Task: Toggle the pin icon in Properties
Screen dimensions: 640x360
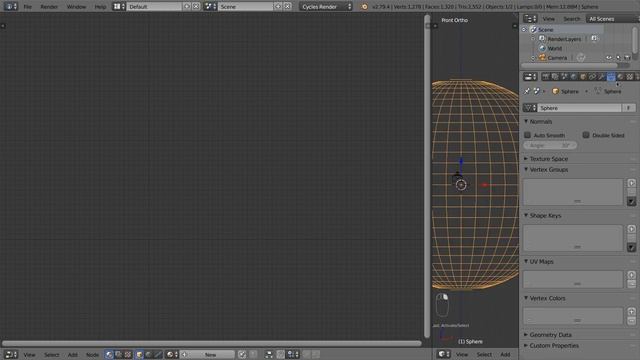Action: (527, 91)
